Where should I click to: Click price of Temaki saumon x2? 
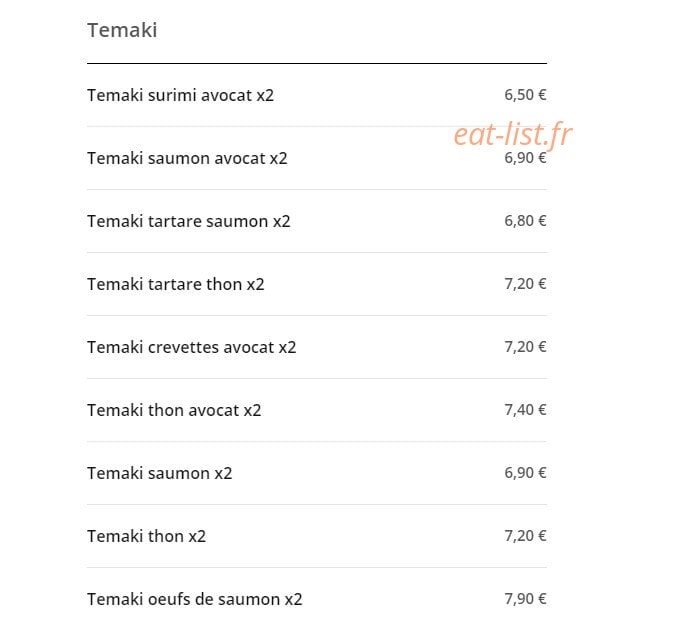(525, 473)
